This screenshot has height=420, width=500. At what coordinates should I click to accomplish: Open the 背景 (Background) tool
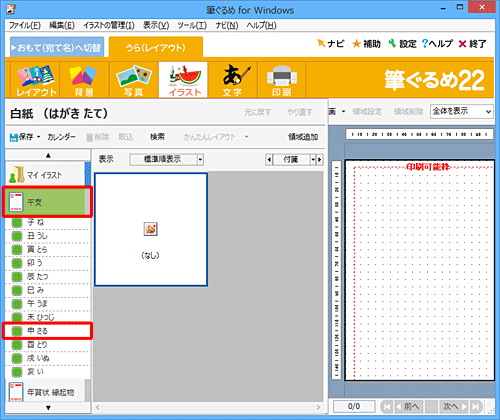(x=84, y=80)
